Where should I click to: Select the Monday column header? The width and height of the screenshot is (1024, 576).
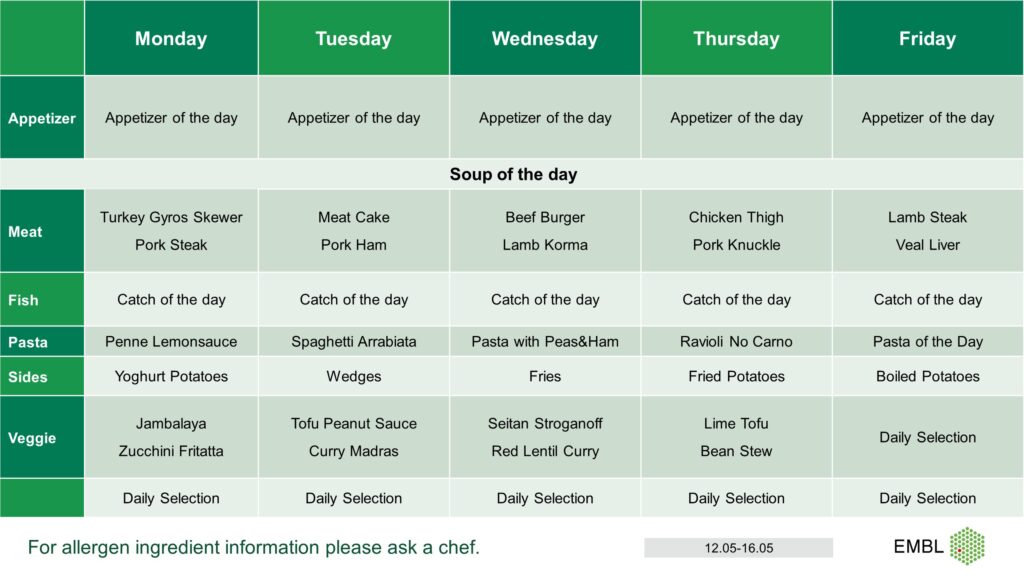[x=171, y=38]
